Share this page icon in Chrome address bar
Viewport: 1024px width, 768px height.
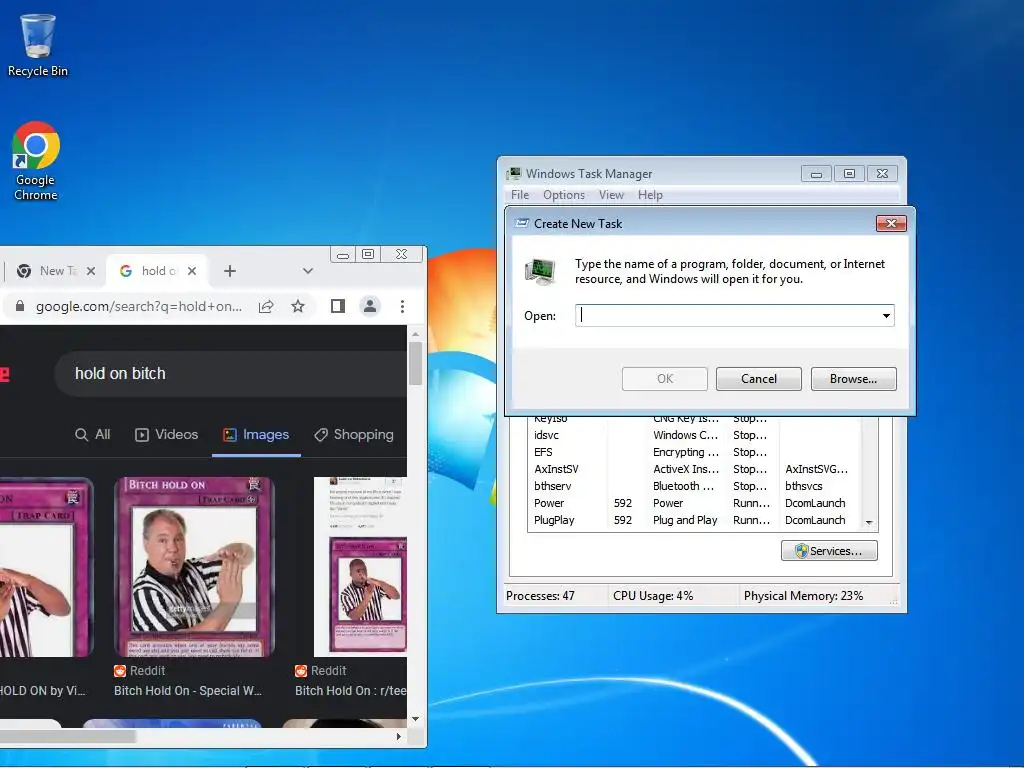coord(266,306)
